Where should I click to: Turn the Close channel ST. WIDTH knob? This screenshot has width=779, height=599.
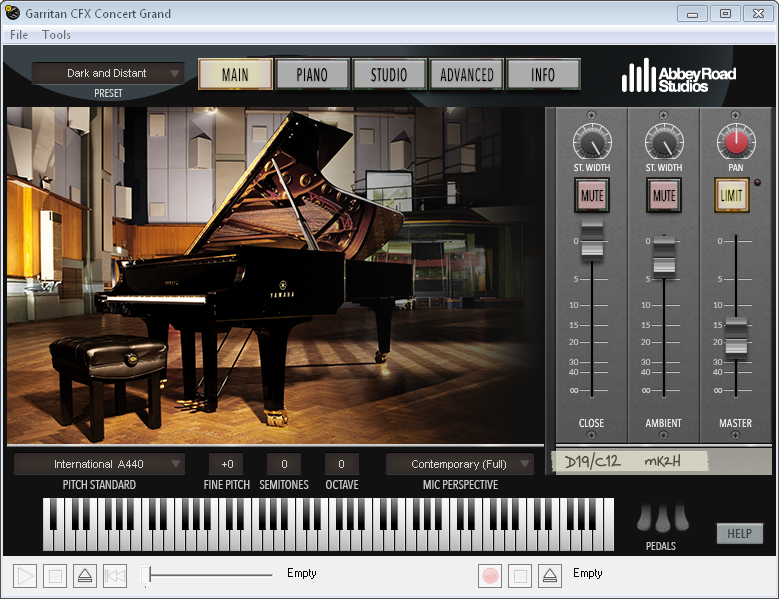pyautogui.click(x=592, y=142)
